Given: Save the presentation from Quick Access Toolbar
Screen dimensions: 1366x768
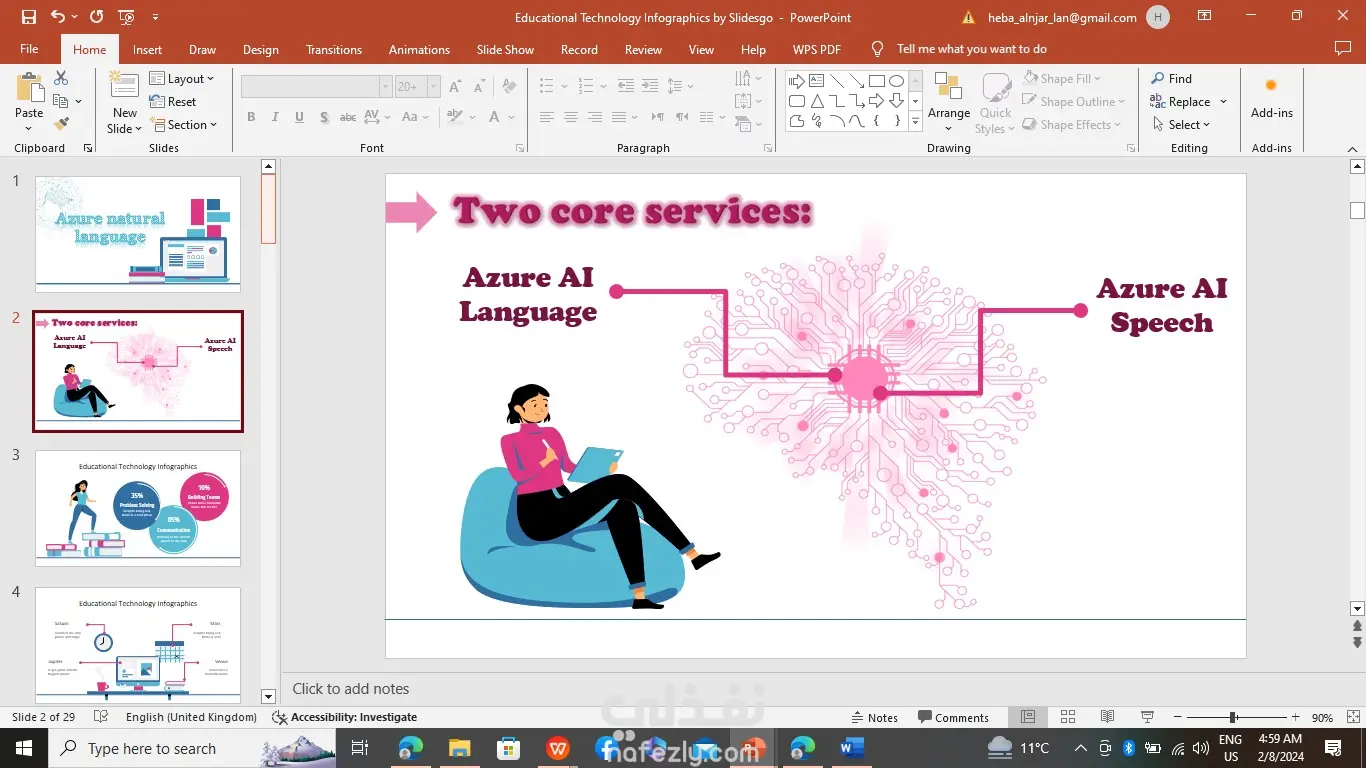Looking at the screenshot, I should 28,17.
